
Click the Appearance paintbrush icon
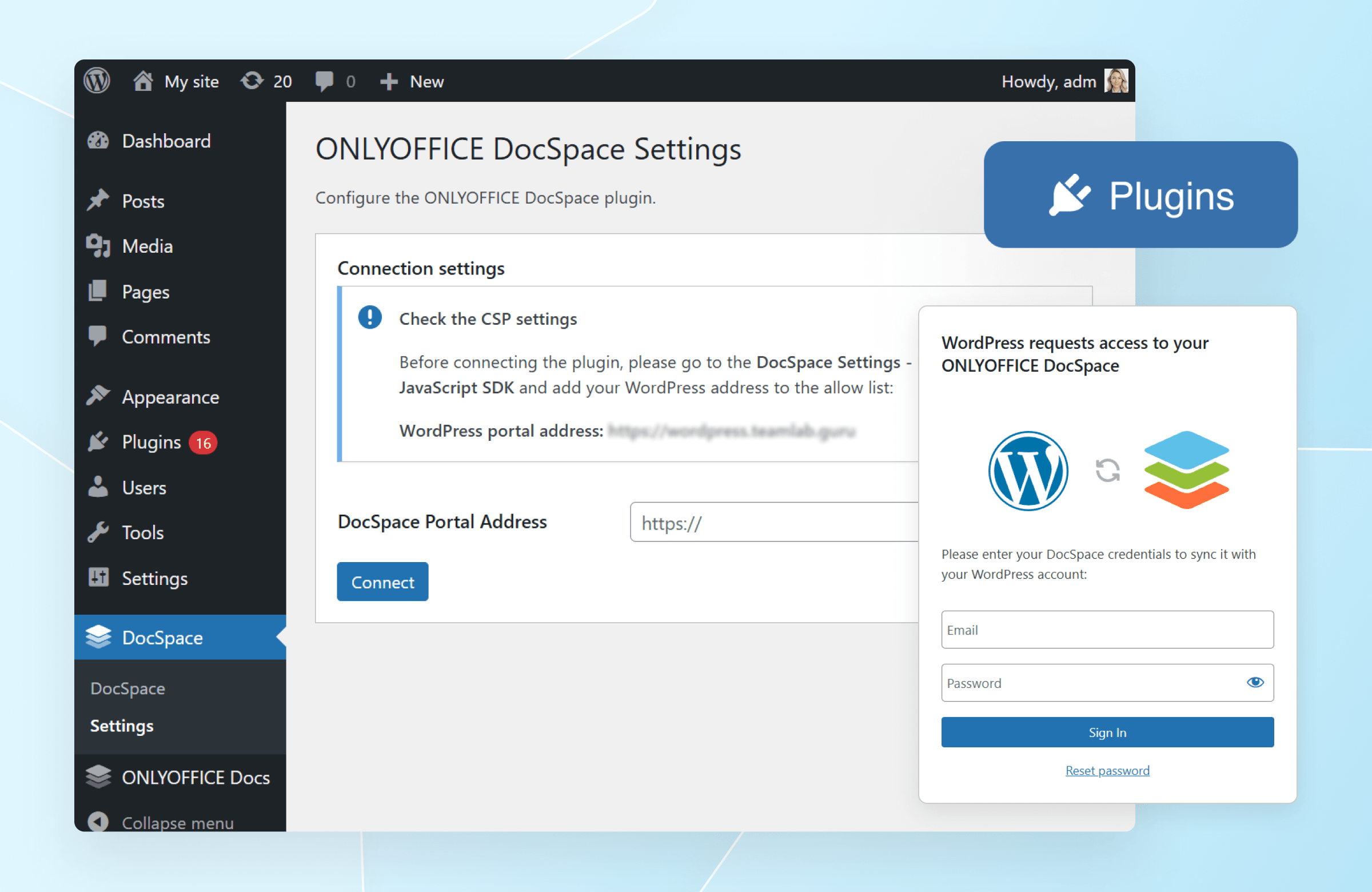click(x=98, y=397)
